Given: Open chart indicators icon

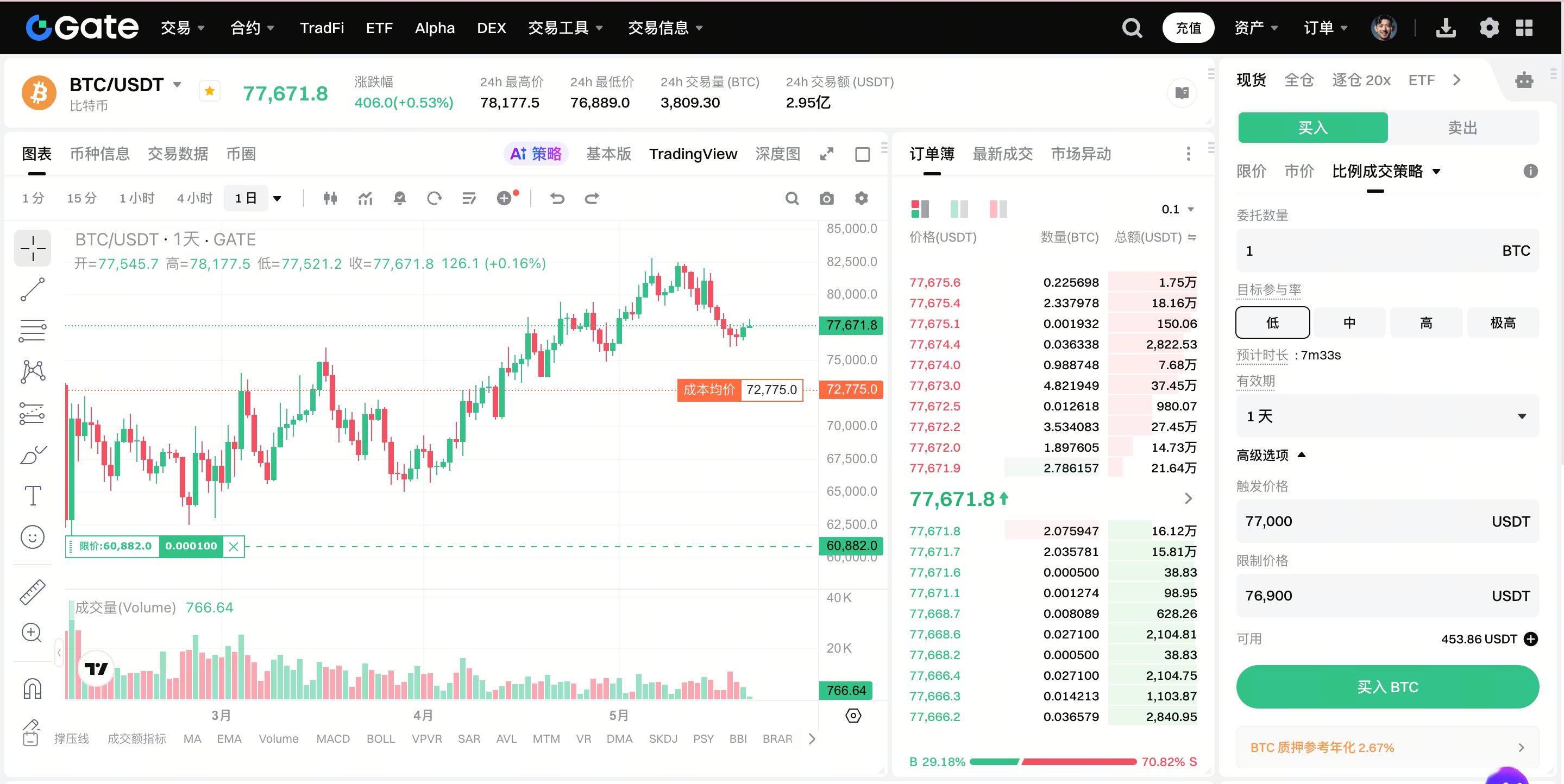Looking at the screenshot, I should [x=365, y=198].
